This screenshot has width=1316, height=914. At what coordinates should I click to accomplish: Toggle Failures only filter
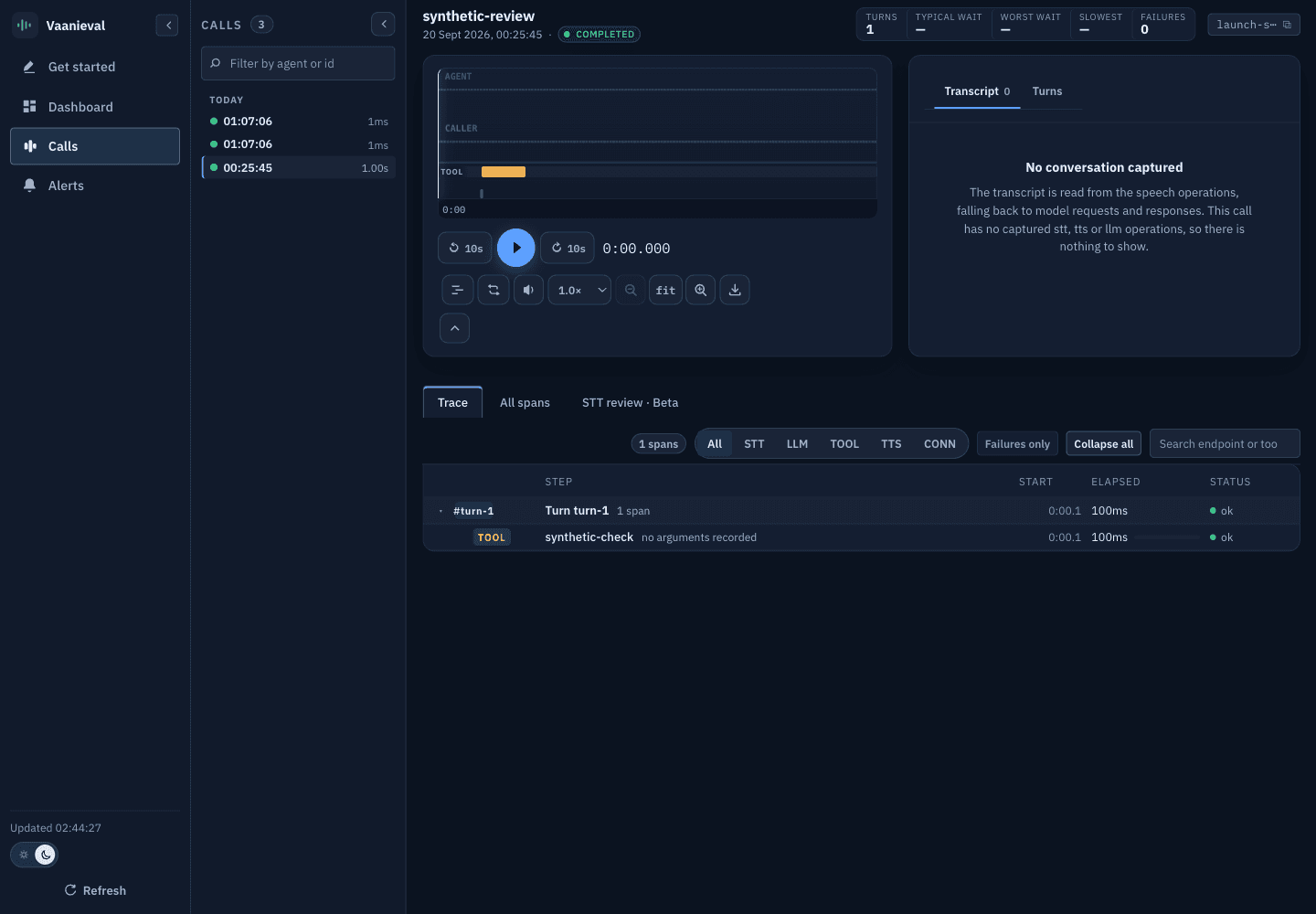1017,444
